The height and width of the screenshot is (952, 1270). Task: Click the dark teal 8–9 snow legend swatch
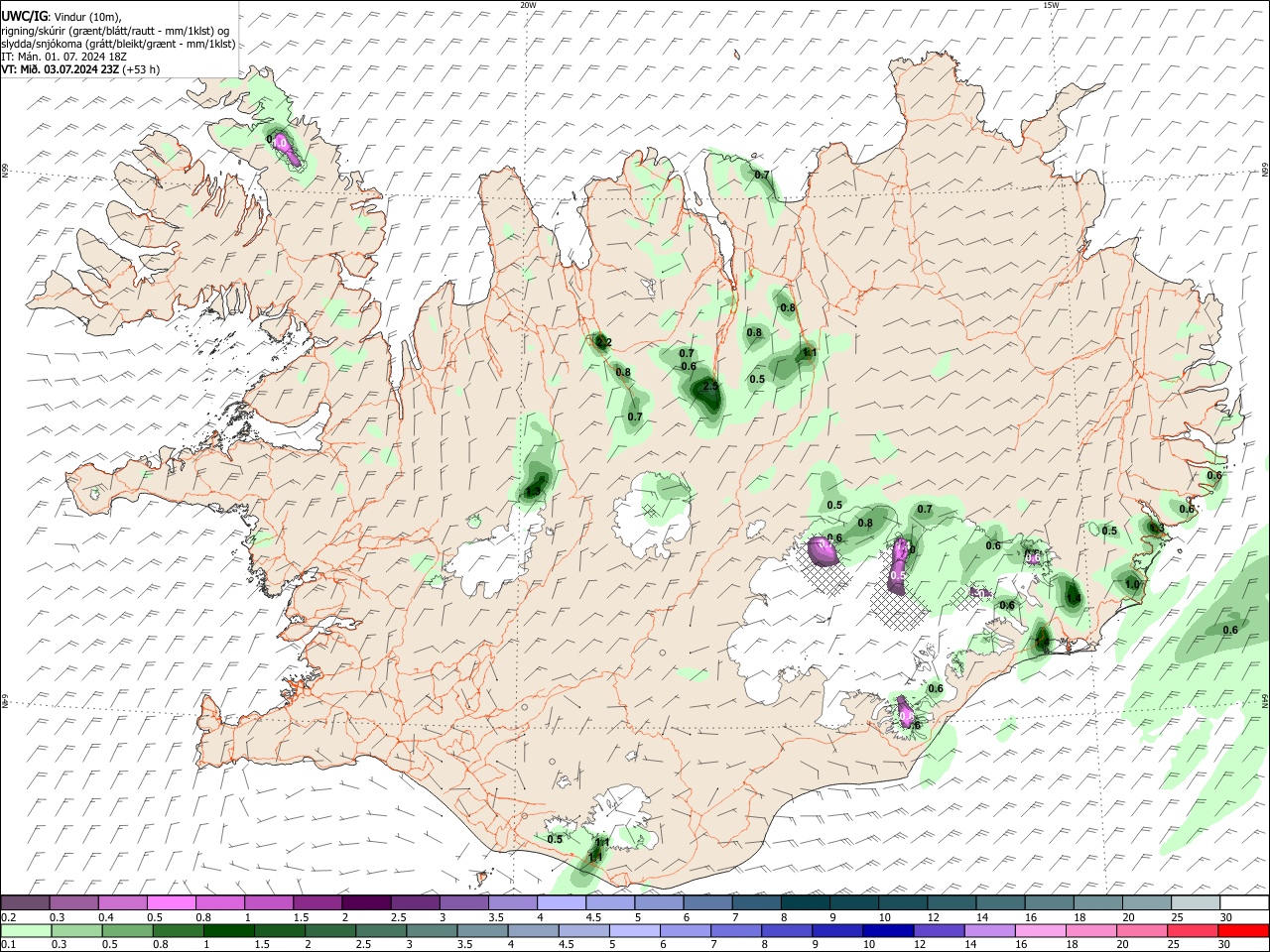click(x=806, y=903)
